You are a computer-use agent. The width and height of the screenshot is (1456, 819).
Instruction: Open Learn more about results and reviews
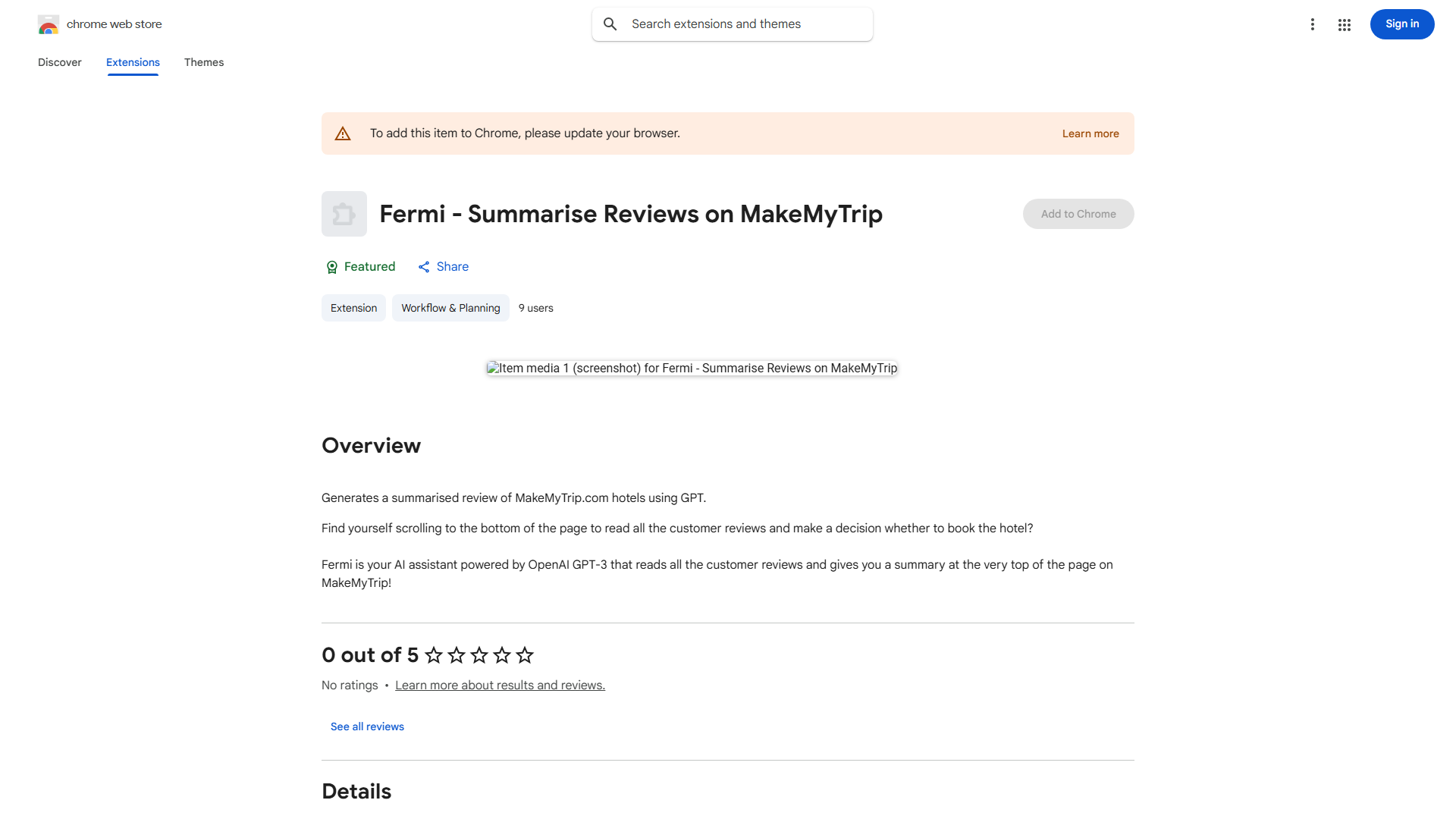point(500,685)
